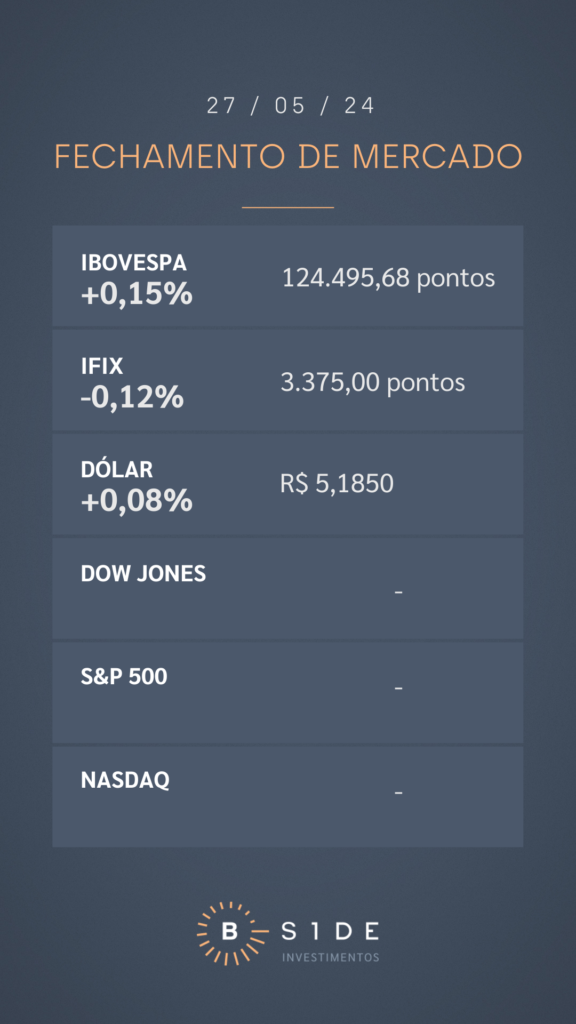This screenshot has width=576, height=1024.
Task: Click the dash value in NASDAQ row
Action: click(x=399, y=793)
